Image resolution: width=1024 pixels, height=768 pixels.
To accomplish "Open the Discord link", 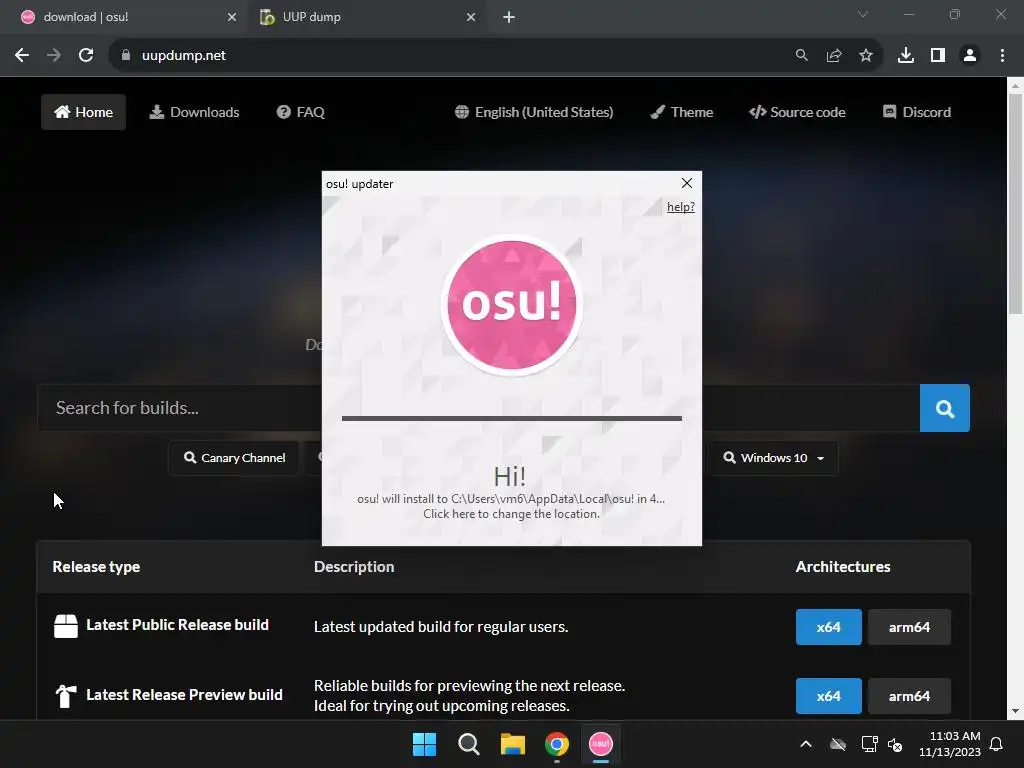I will [917, 112].
